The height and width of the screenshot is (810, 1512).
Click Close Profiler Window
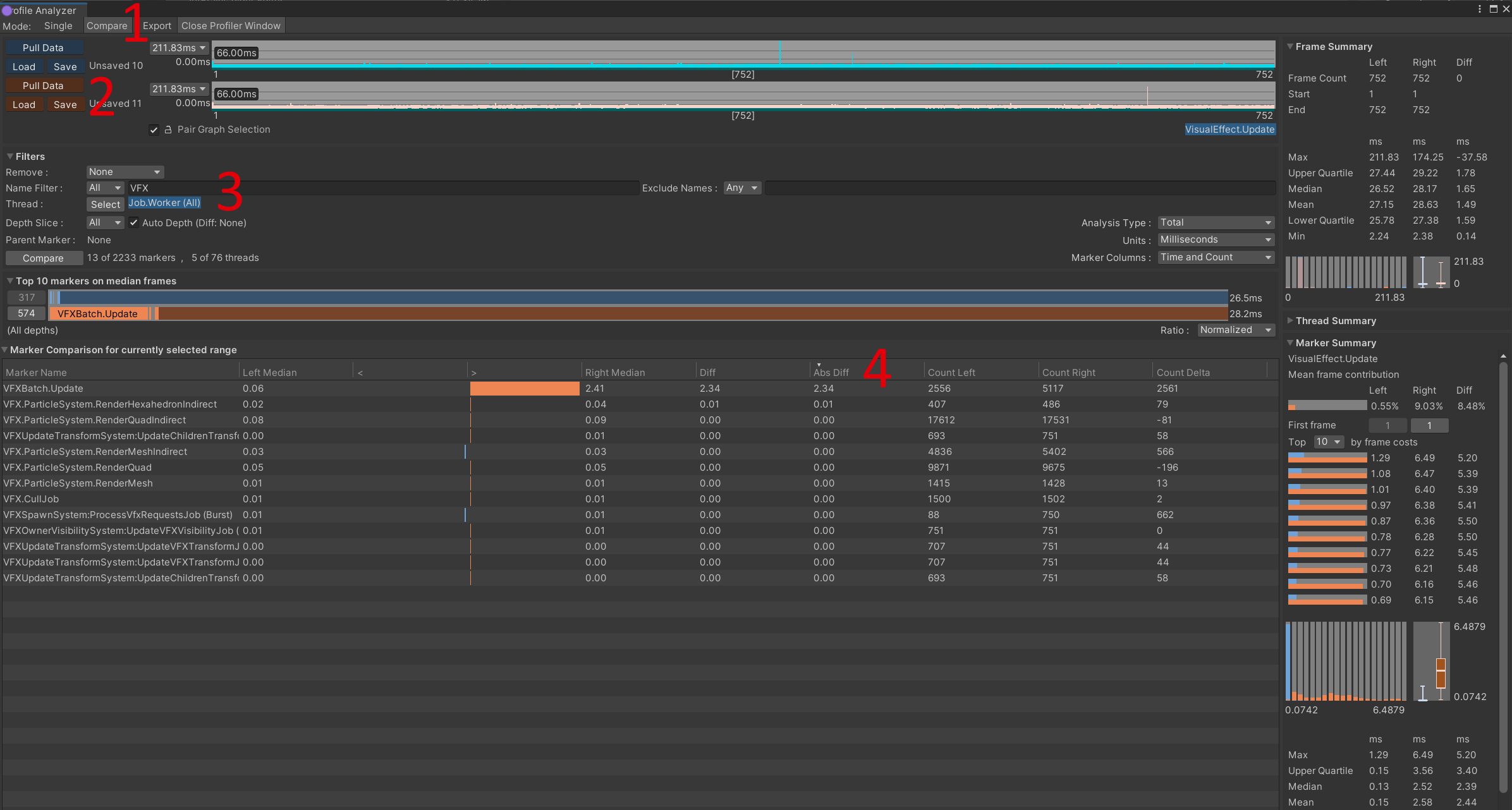231,26
